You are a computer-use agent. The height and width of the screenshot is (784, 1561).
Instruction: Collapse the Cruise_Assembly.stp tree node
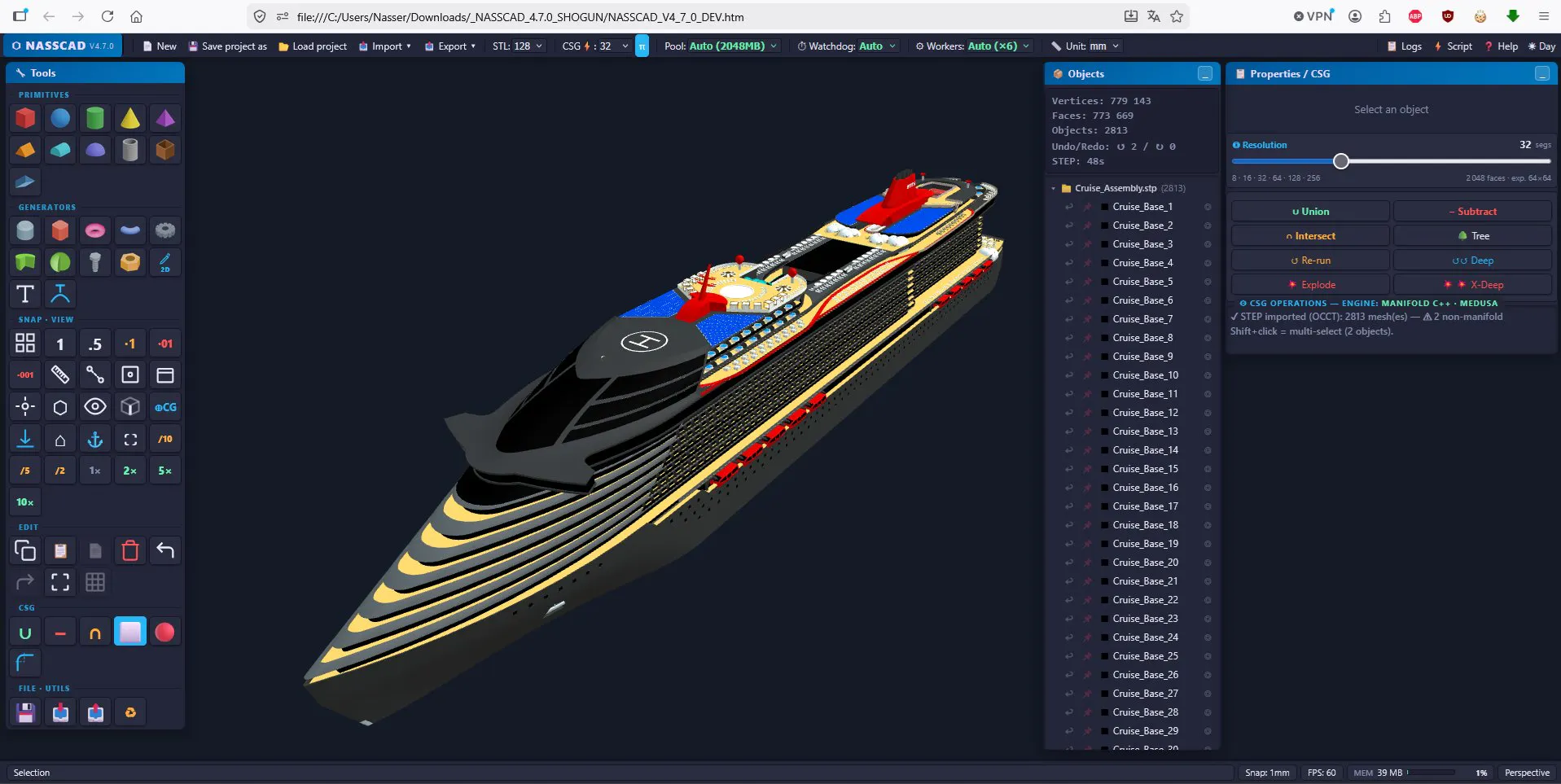pyautogui.click(x=1053, y=188)
